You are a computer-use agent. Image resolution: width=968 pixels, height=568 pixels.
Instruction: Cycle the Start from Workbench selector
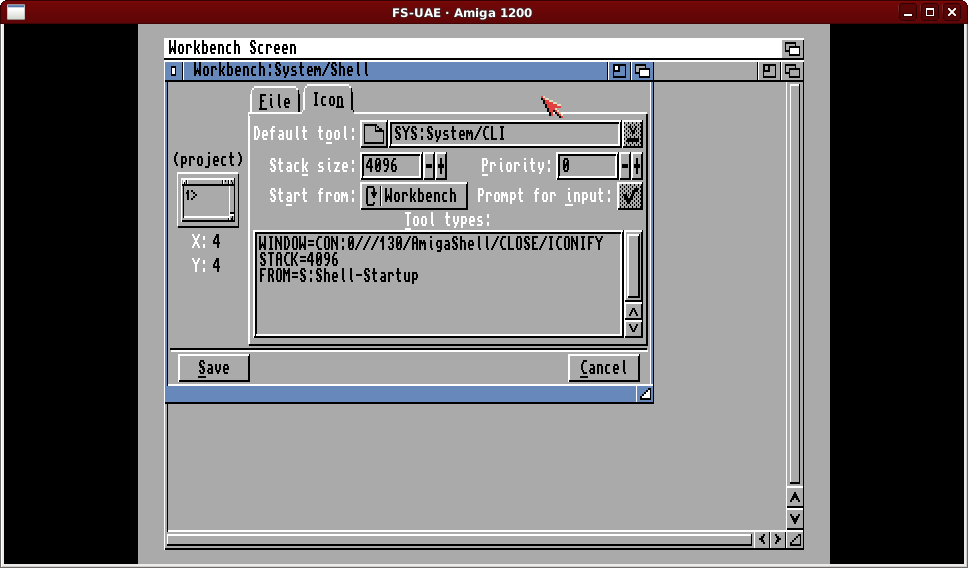click(414, 196)
